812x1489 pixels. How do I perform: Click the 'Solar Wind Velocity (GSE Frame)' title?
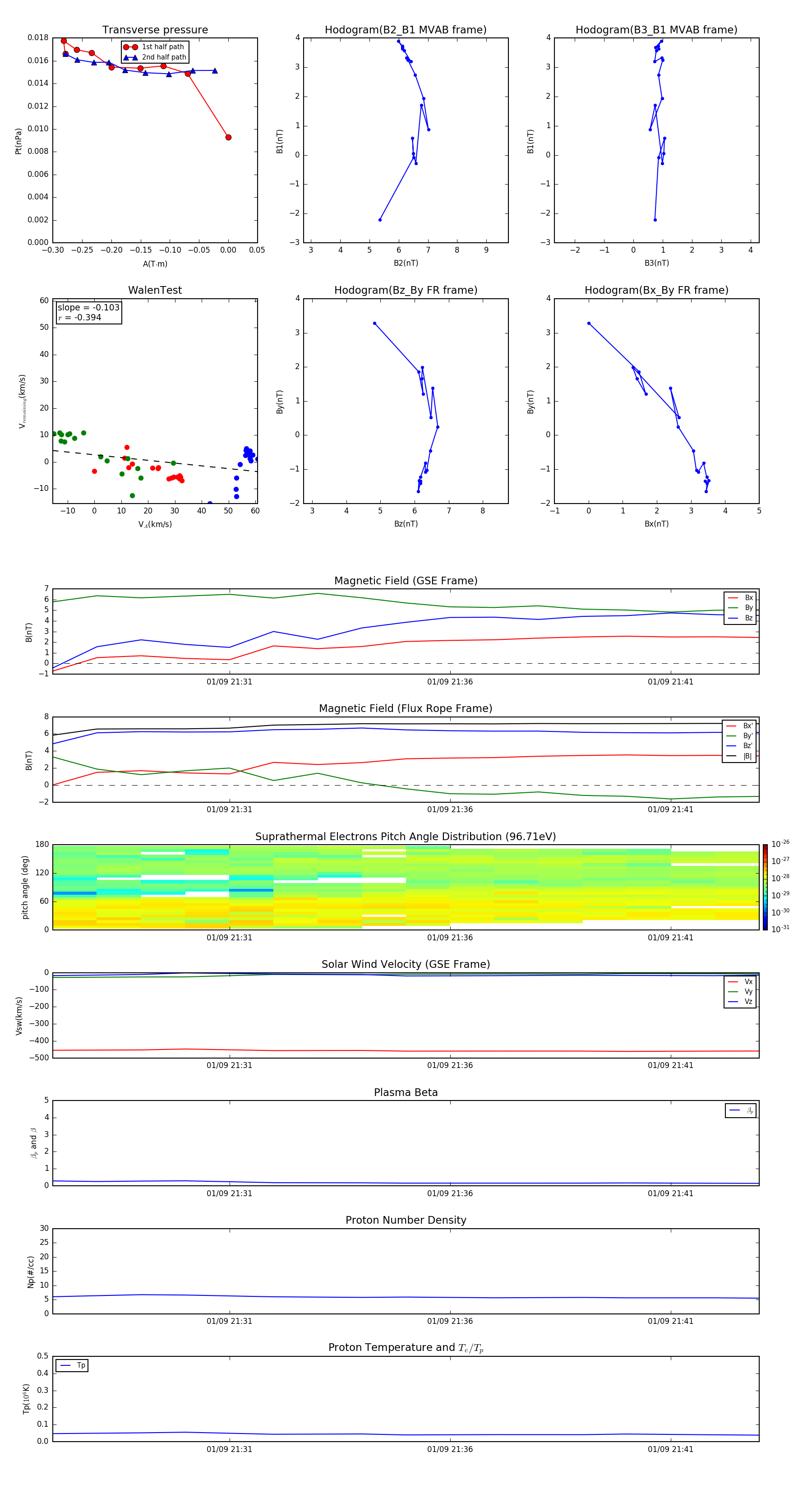point(406,965)
